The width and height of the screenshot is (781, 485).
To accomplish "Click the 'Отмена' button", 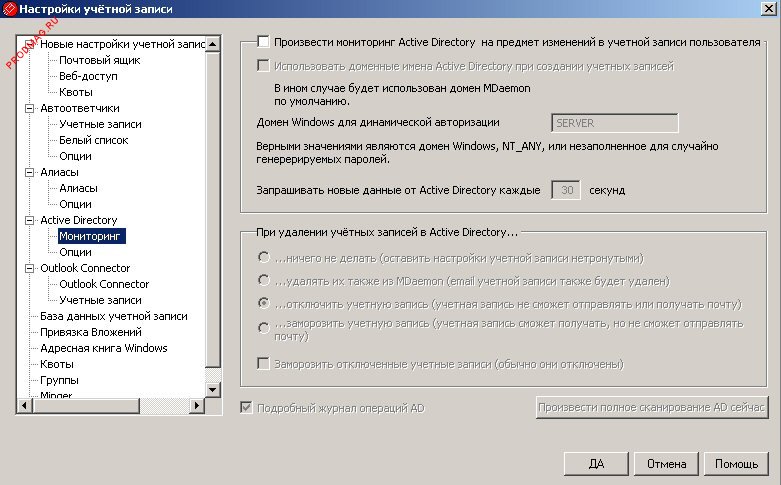I will tap(666, 464).
